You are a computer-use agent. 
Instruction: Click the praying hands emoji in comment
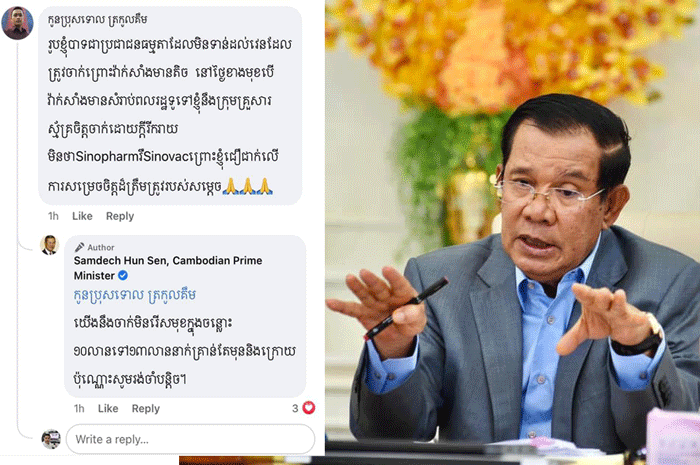coord(248,186)
